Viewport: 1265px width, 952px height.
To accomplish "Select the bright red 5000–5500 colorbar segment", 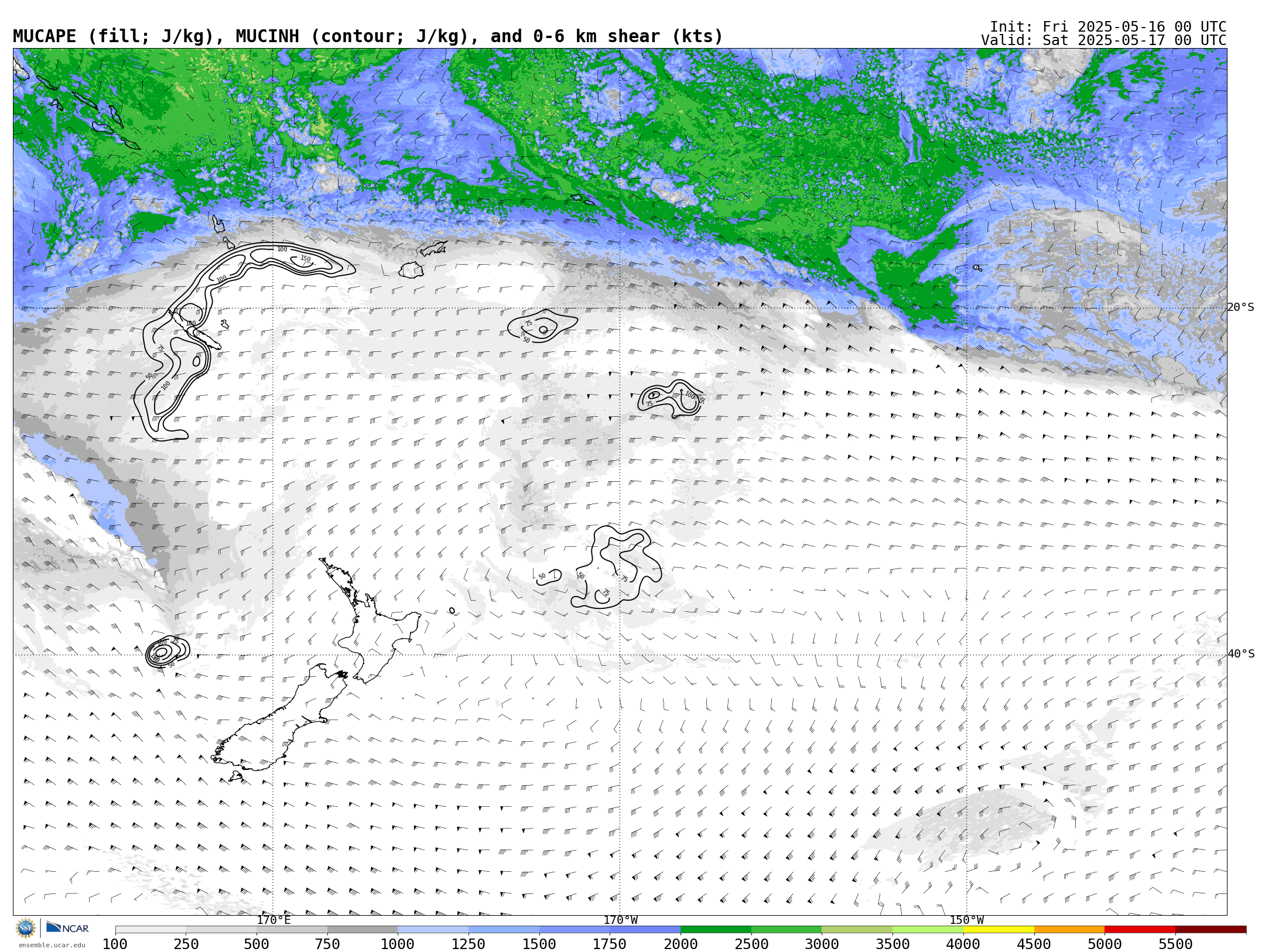I will coord(1140,929).
